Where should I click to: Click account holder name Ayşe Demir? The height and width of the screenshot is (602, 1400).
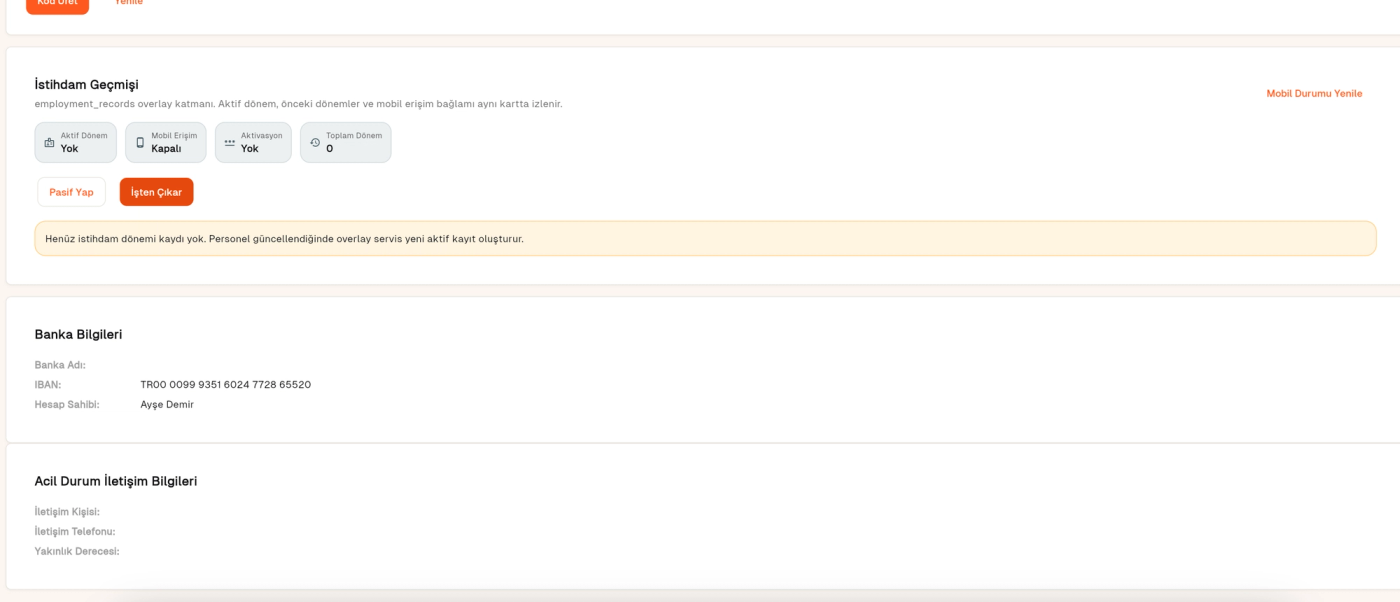click(167, 405)
